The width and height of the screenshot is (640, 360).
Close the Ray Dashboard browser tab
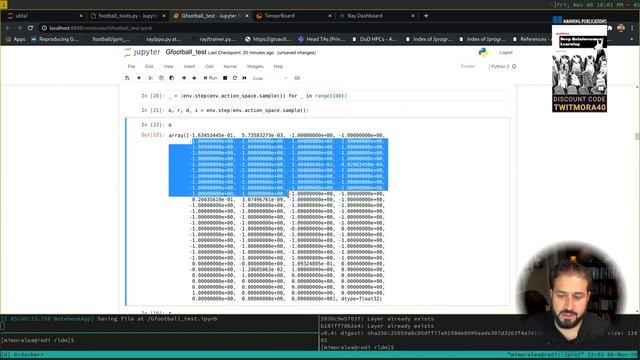[413, 16]
